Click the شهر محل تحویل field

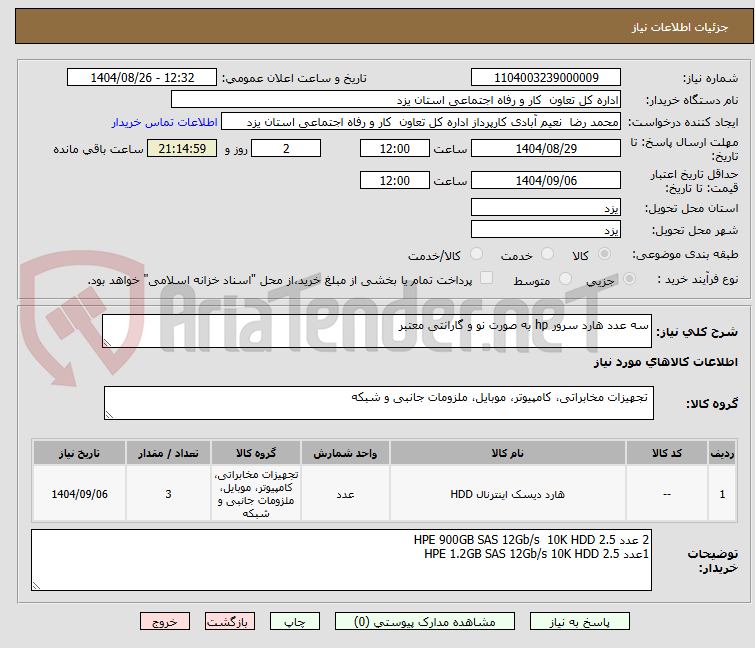[546, 230]
